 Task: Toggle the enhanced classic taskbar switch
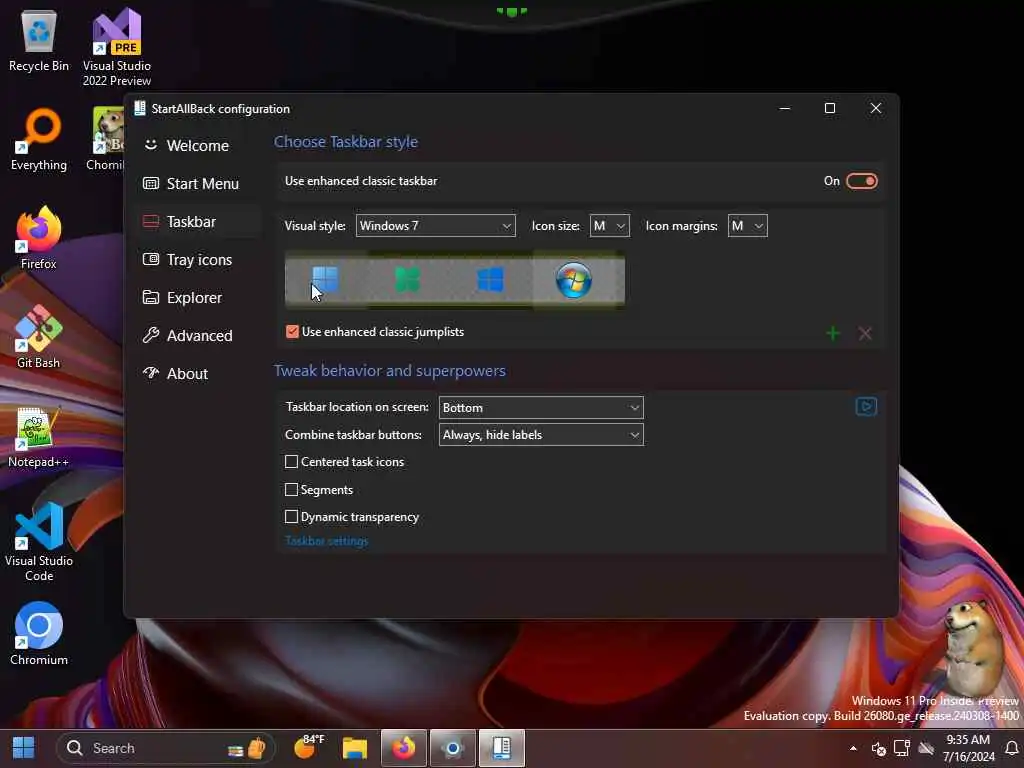click(x=861, y=181)
